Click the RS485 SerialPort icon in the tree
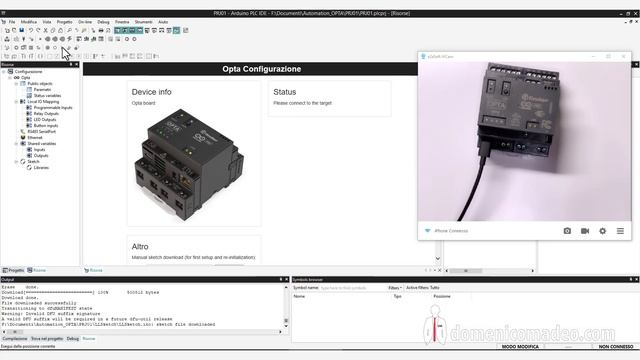This screenshot has width=640, height=360. [23, 132]
